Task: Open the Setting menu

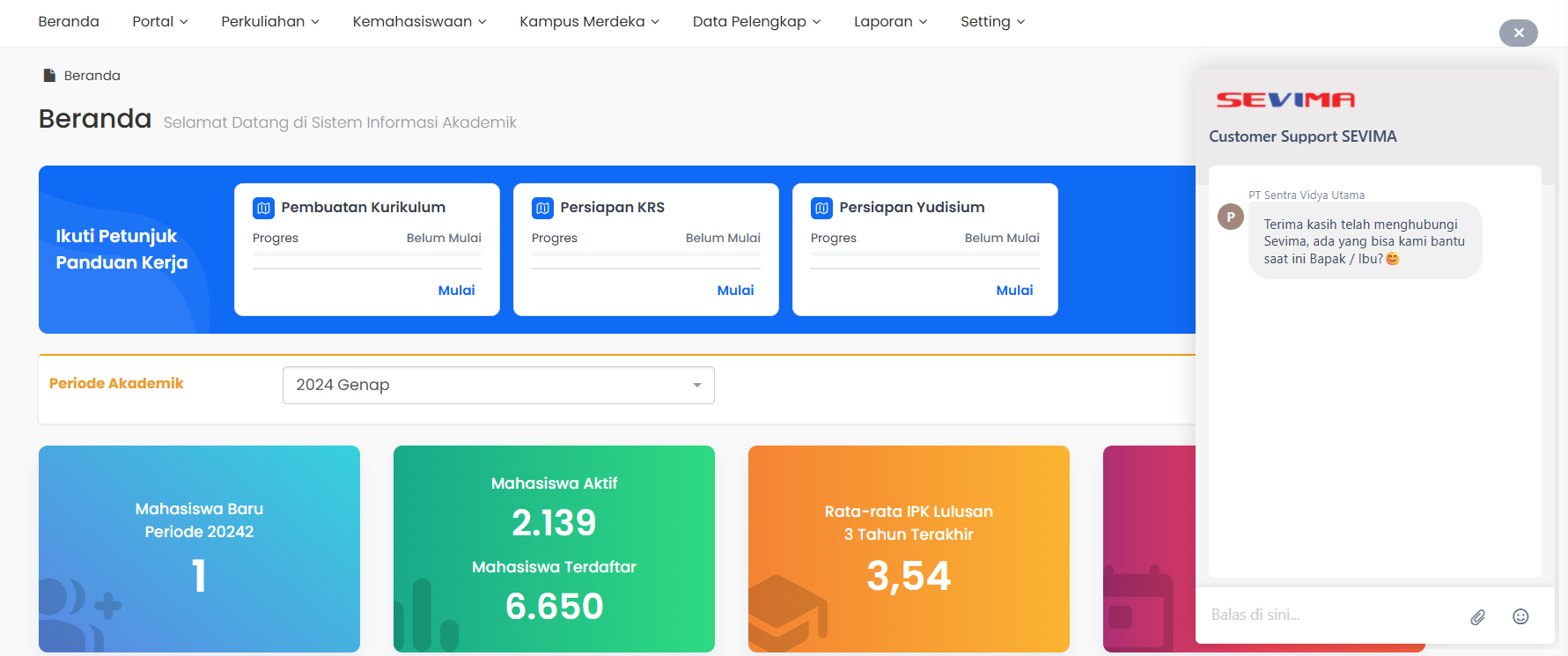Action: (x=991, y=21)
